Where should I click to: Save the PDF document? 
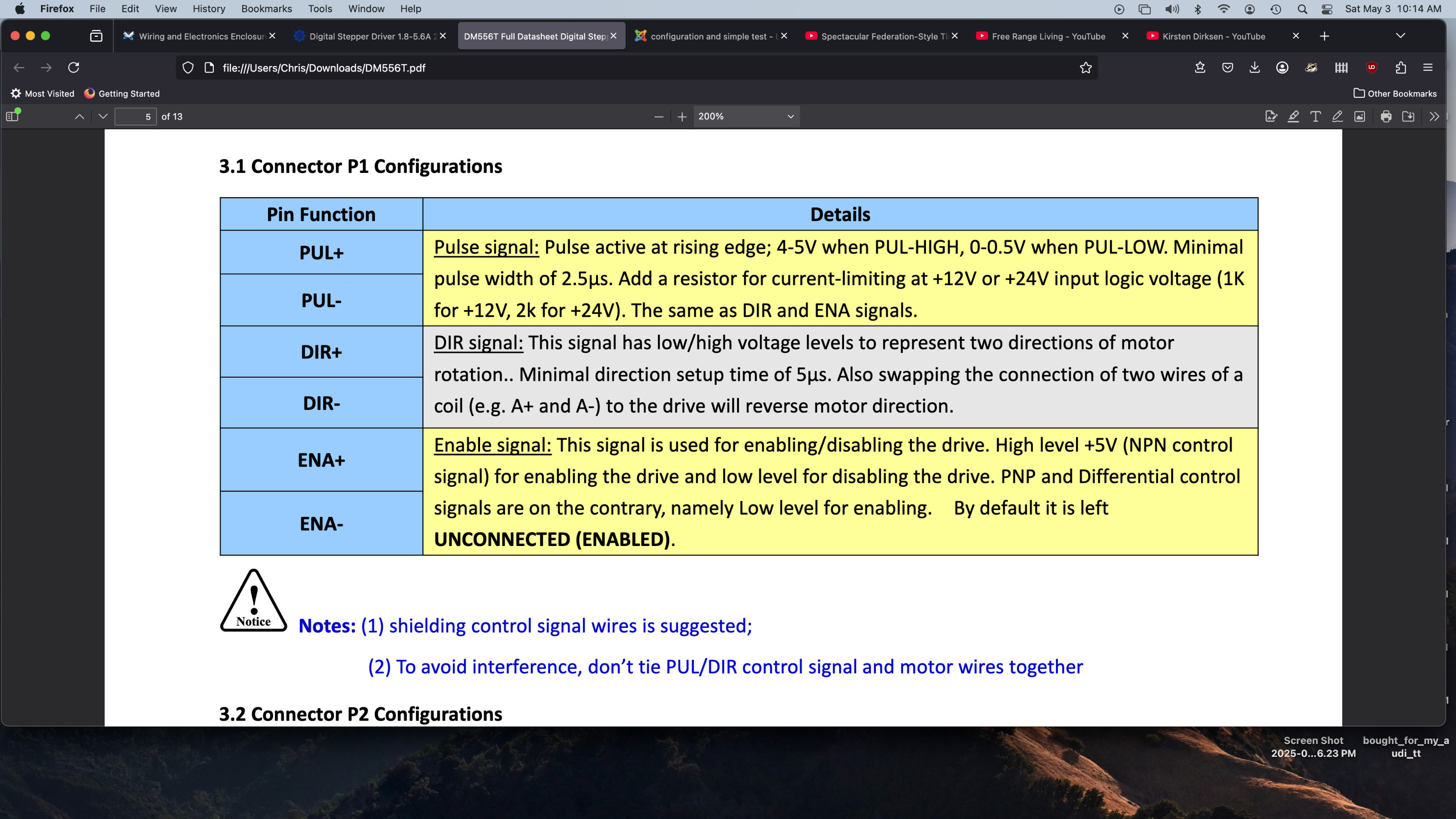[x=1408, y=116]
